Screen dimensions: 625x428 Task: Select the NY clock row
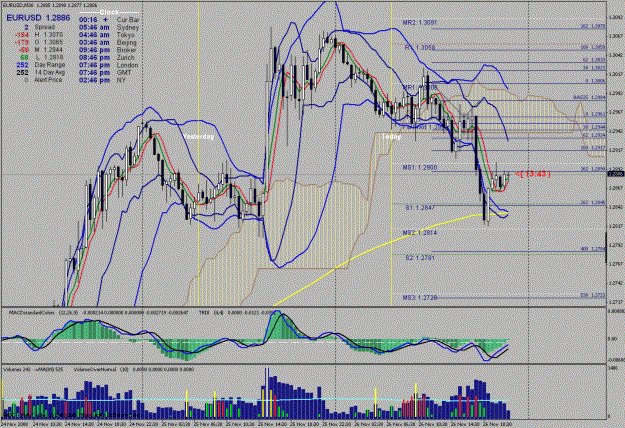click(x=102, y=80)
